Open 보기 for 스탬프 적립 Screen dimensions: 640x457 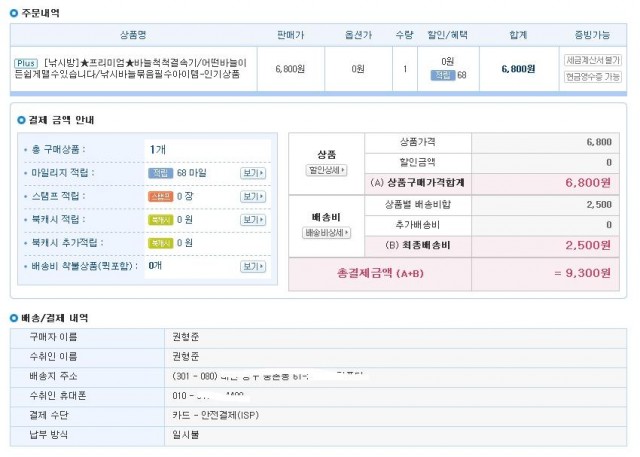(x=253, y=197)
